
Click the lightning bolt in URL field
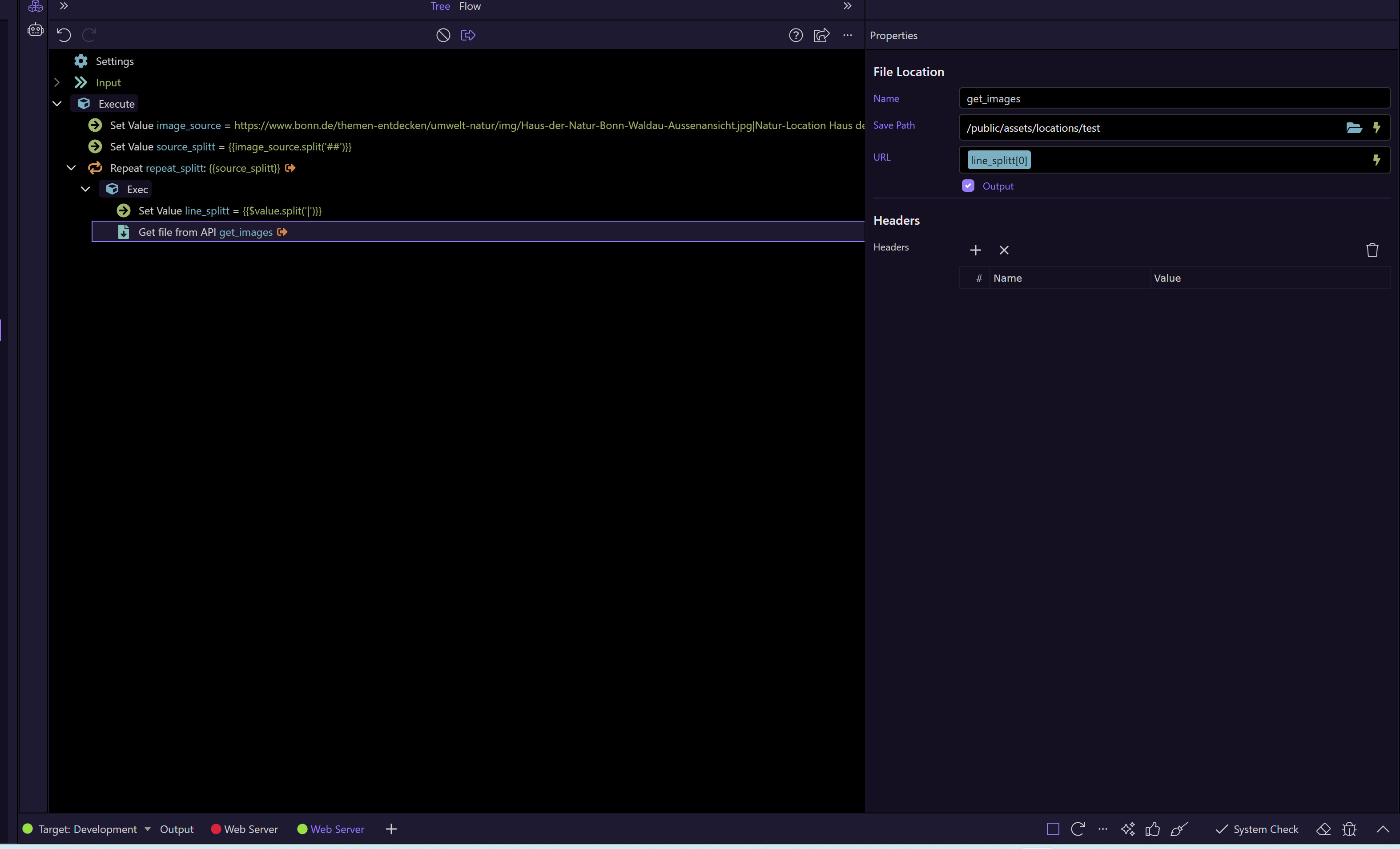(x=1376, y=160)
